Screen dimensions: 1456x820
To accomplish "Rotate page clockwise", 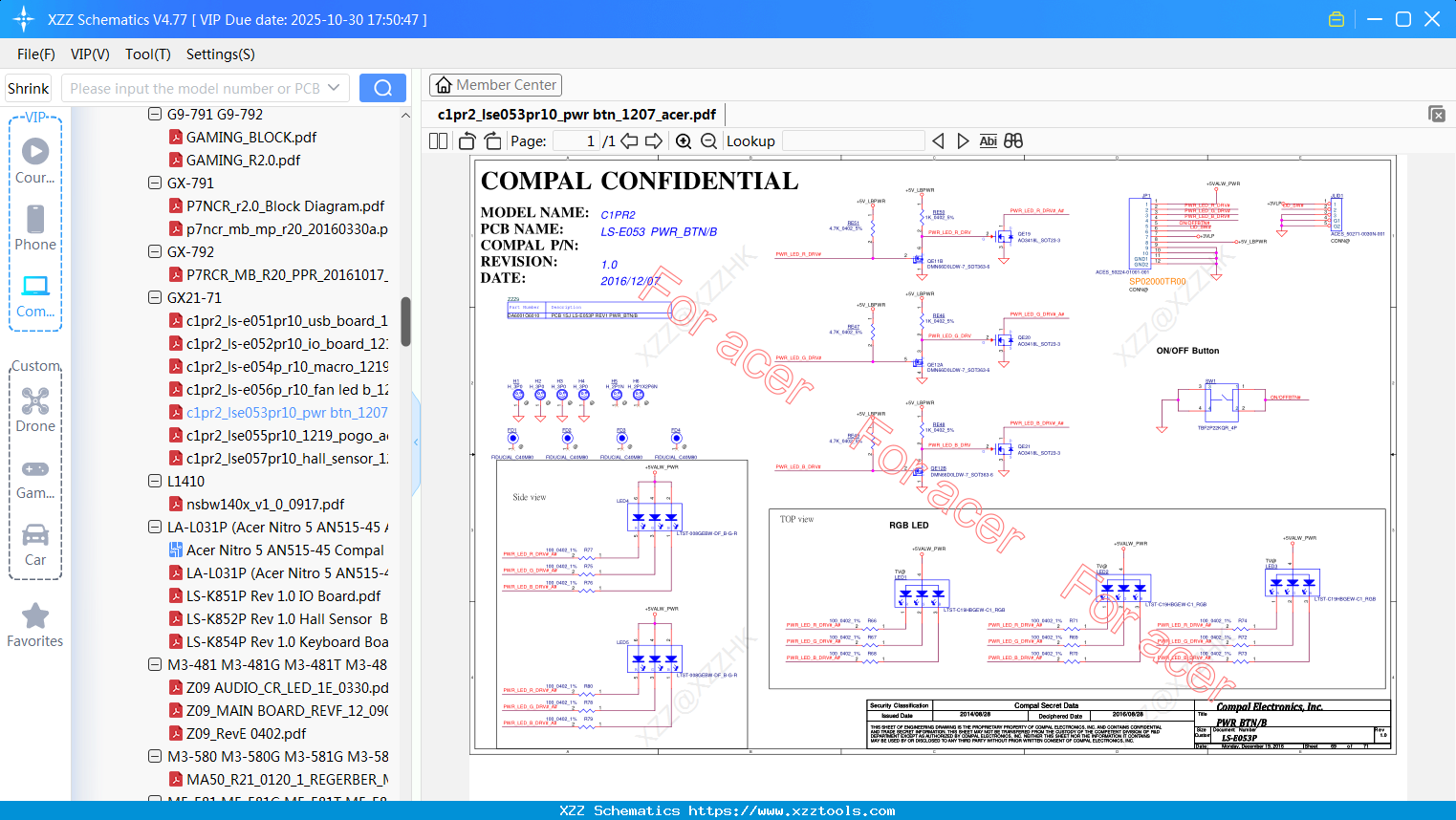I will click(x=492, y=140).
